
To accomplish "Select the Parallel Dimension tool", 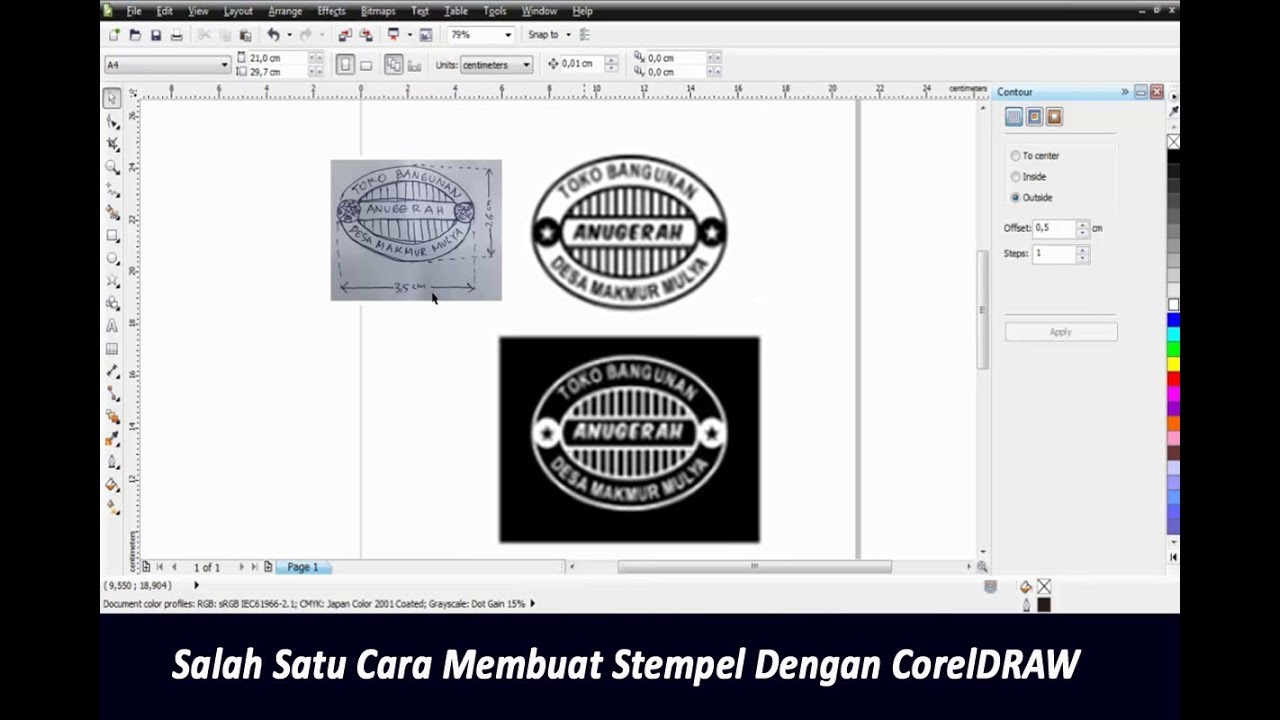I will click(112, 372).
